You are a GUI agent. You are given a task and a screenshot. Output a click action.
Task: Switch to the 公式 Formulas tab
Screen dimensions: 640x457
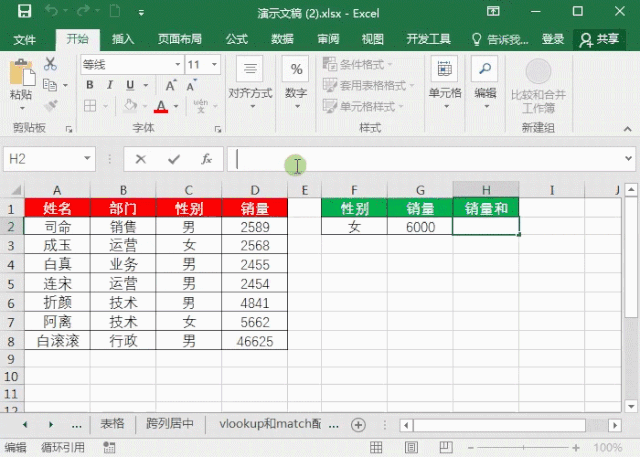[x=237, y=39]
